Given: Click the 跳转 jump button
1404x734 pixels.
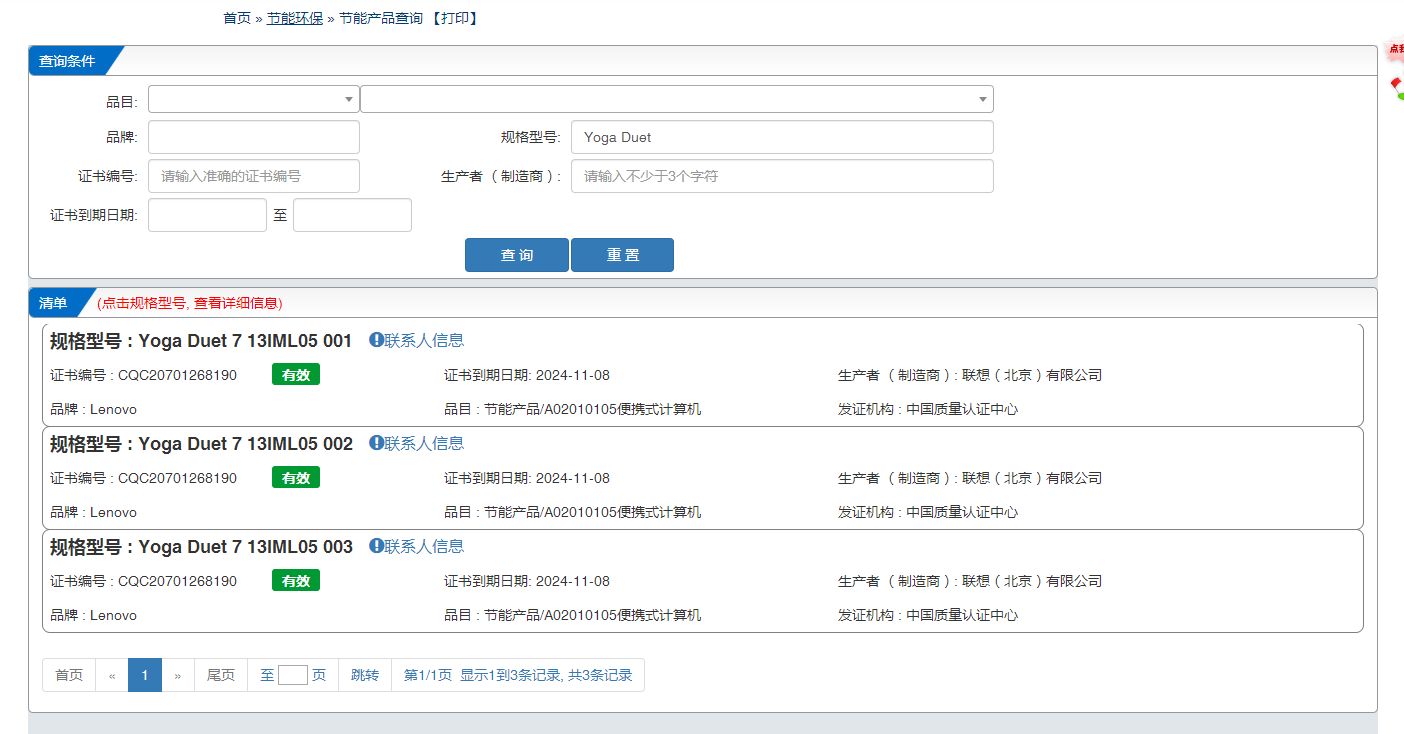Looking at the screenshot, I should (365, 675).
